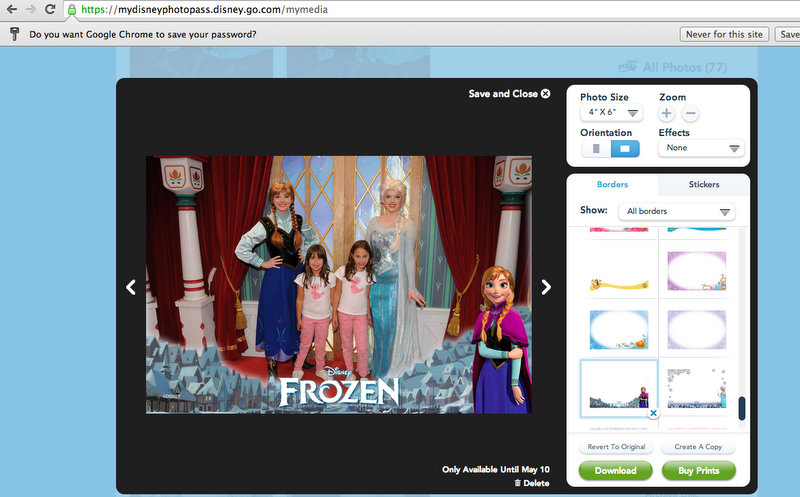Viewport: 800px width, 497px height.
Task: Select landscape orientation
Action: [625, 149]
